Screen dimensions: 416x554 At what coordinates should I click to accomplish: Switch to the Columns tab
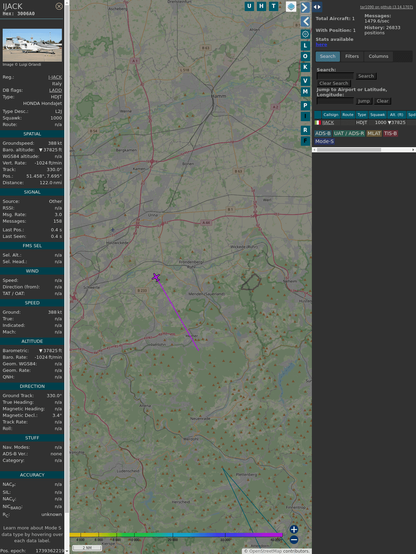[x=378, y=57]
